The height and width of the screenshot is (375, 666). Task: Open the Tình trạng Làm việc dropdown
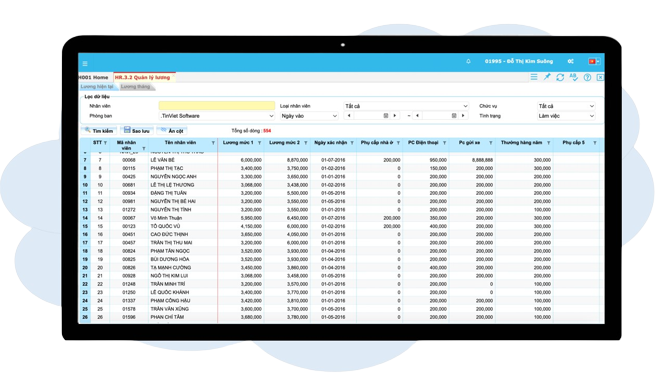(566, 116)
